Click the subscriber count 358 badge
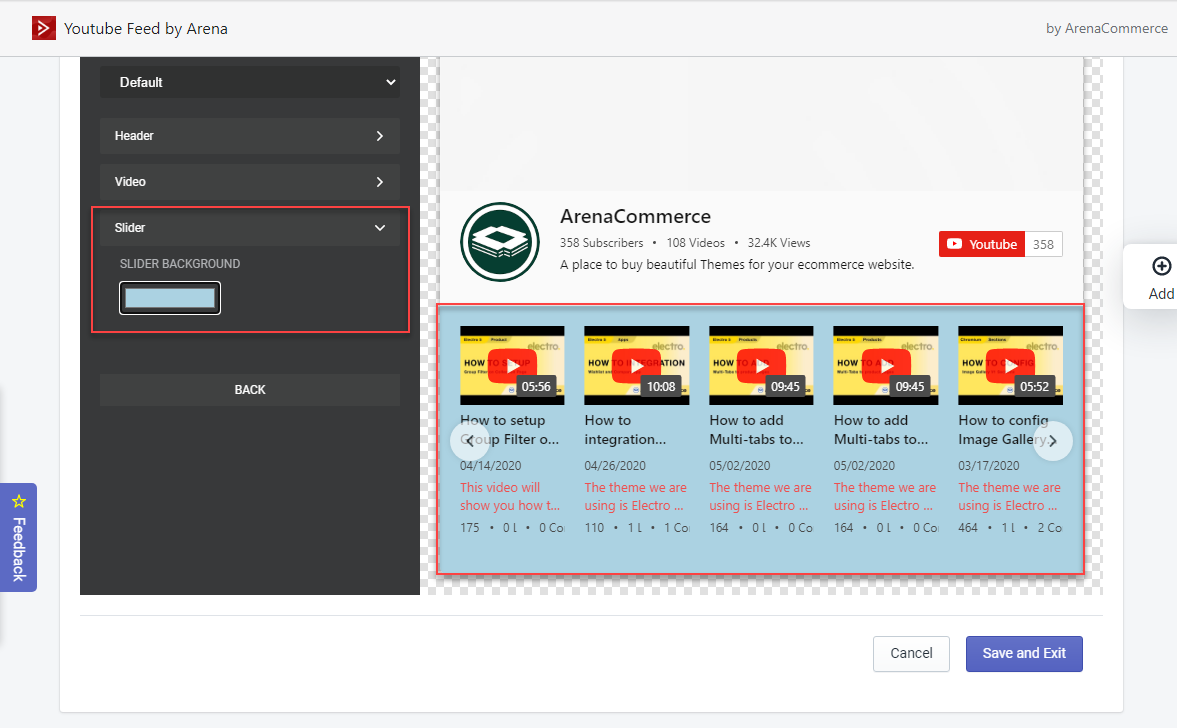1177x728 pixels. click(x=1043, y=244)
